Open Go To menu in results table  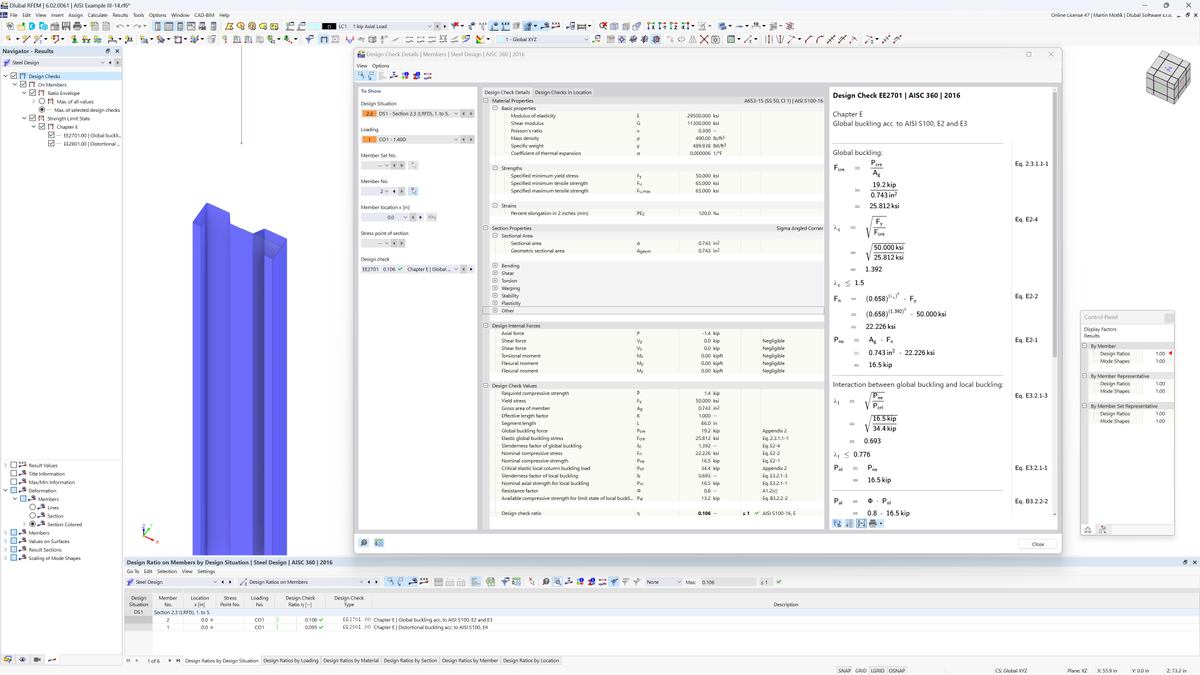(133, 572)
